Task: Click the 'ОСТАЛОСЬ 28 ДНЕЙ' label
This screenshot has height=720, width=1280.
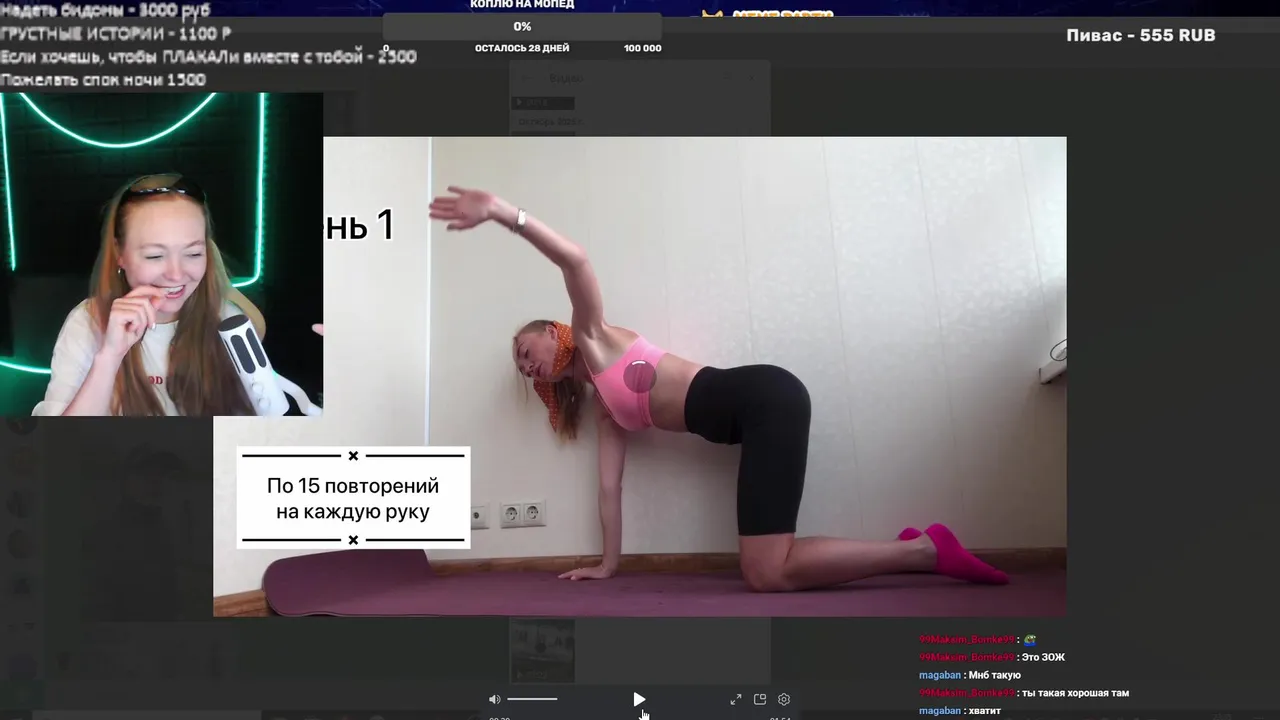Action: coord(522,48)
